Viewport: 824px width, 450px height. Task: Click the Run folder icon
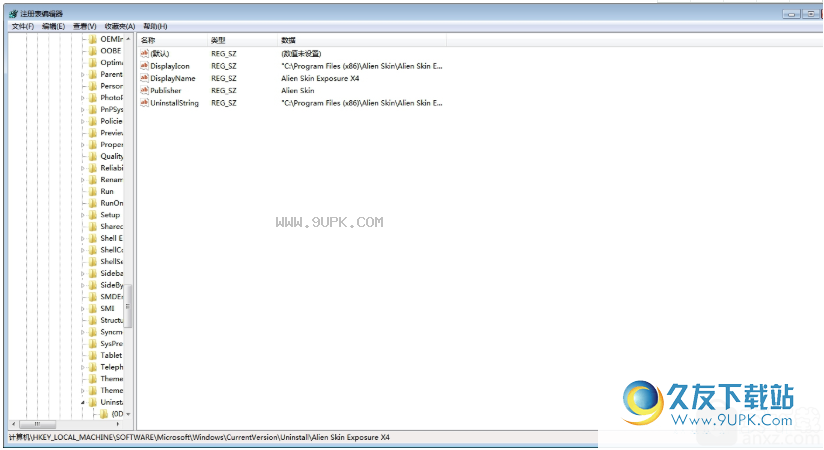point(93,191)
